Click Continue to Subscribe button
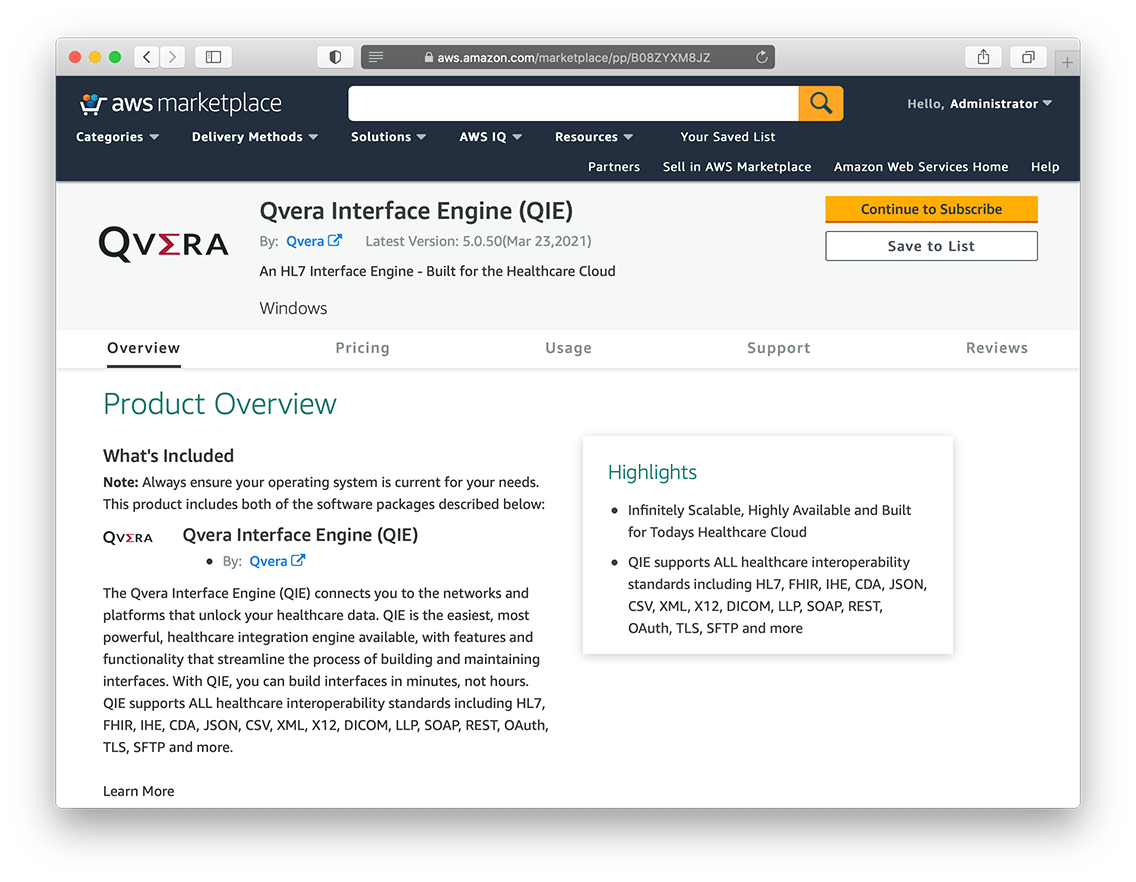Image resolution: width=1136 pixels, height=882 pixels. (932, 209)
